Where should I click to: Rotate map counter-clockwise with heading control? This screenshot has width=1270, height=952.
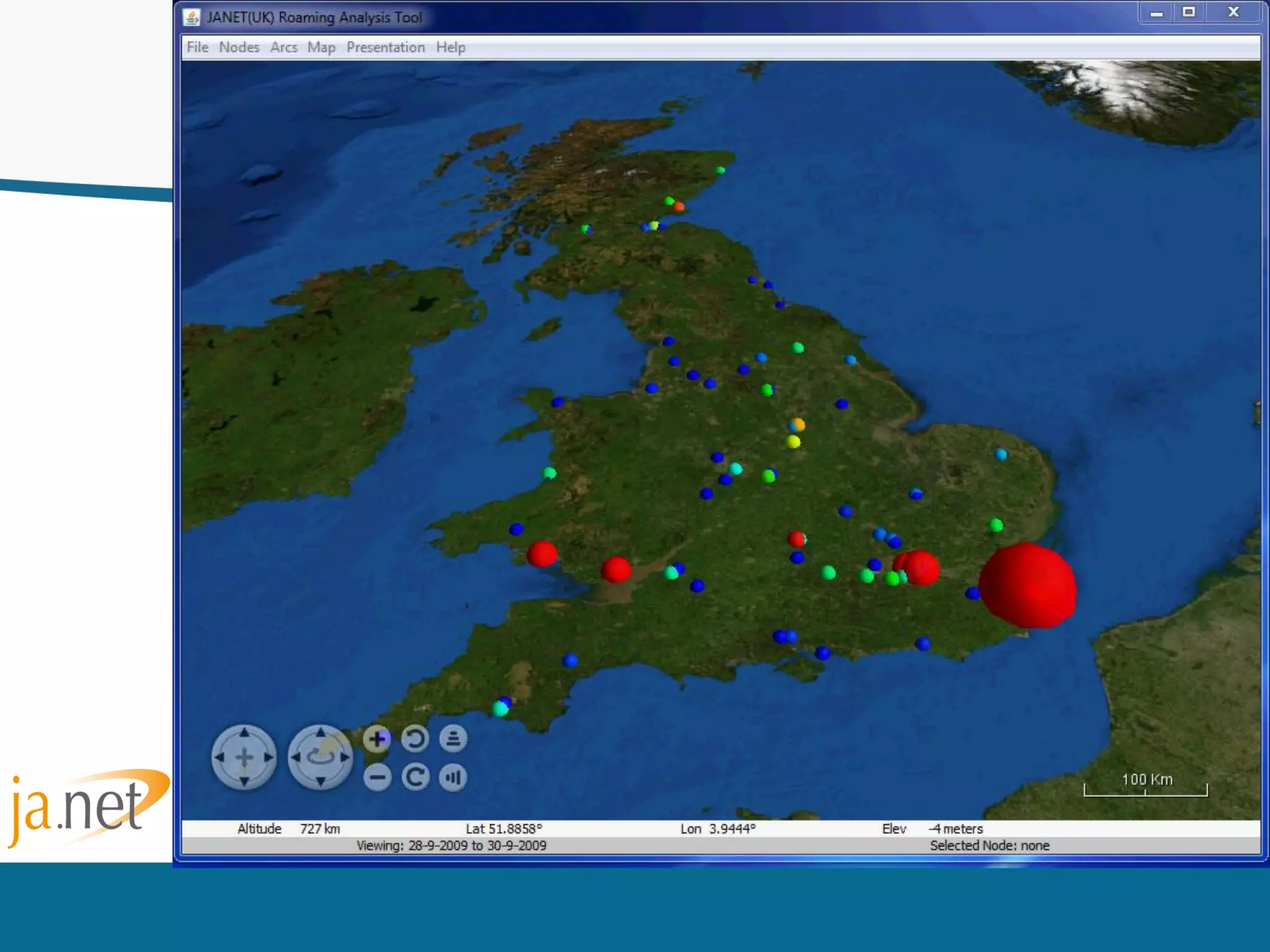point(415,739)
